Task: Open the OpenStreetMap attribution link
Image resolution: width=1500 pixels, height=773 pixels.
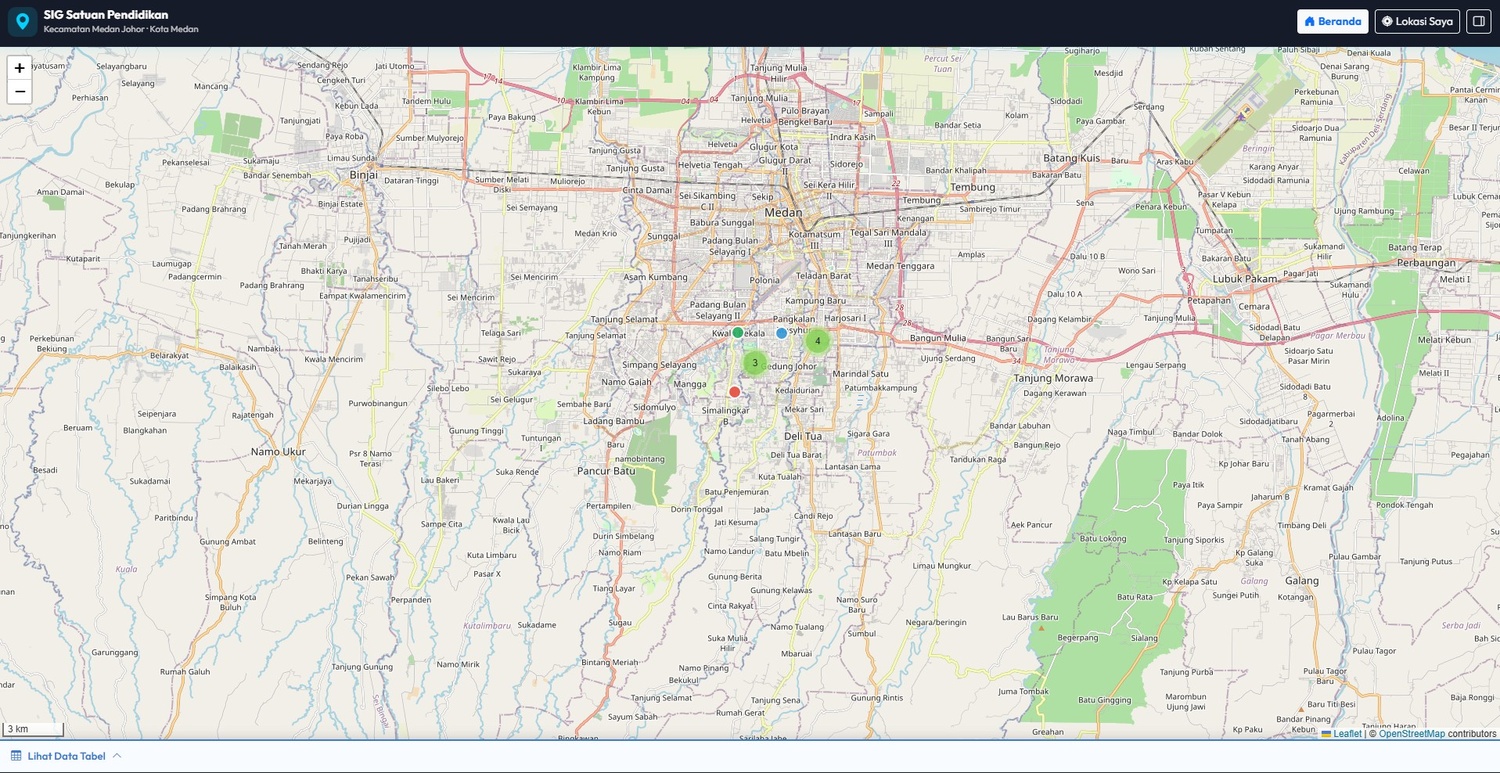Action: click(1412, 734)
